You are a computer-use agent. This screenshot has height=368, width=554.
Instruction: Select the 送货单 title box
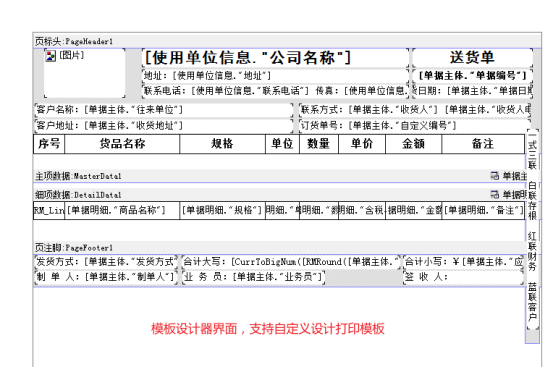tap(472, 58)
